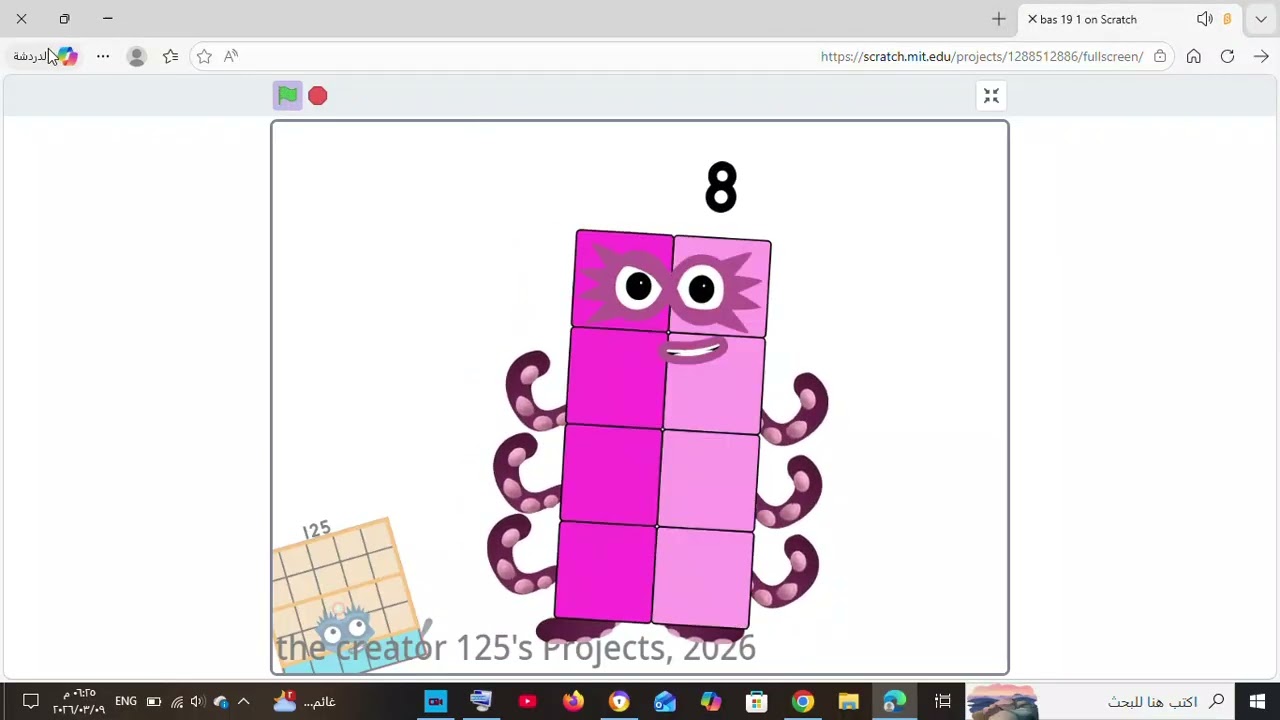Launch Firefox from the taskbar
This screenshot has height=720, width=1280.
pyautogui.click(x=573, y=702)
